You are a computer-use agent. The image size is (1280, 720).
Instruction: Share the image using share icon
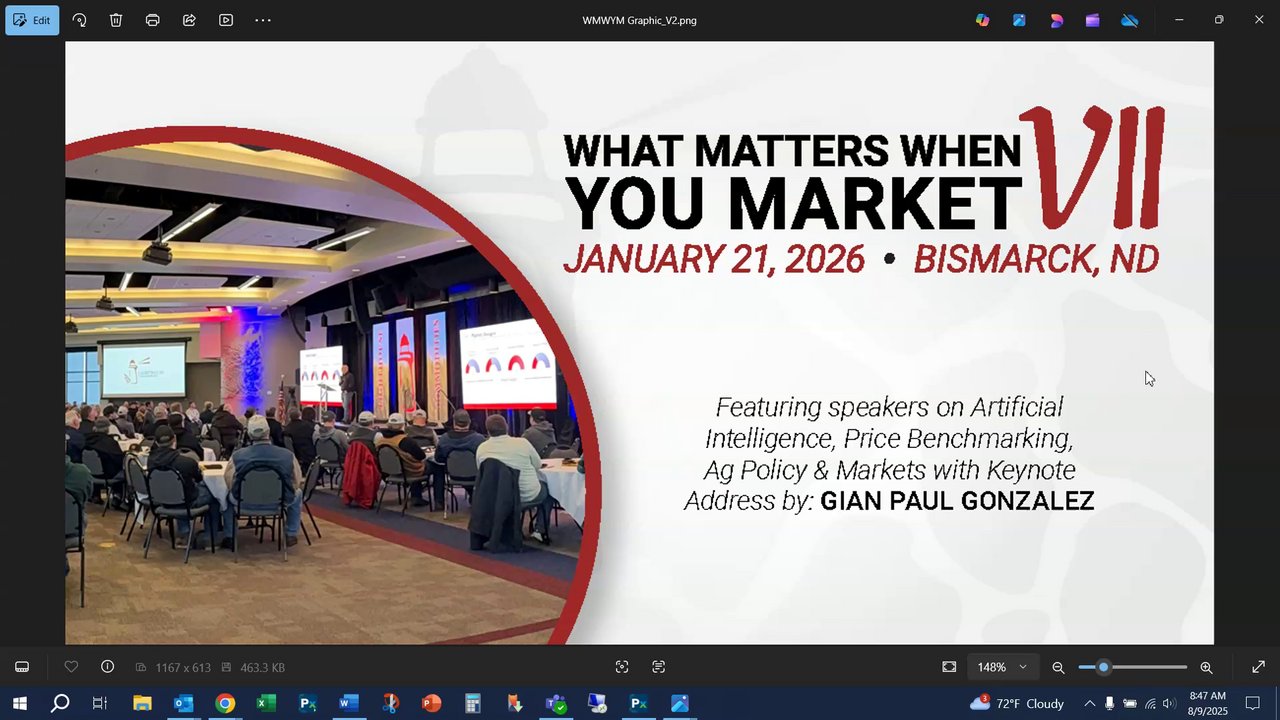pos(189,20)
